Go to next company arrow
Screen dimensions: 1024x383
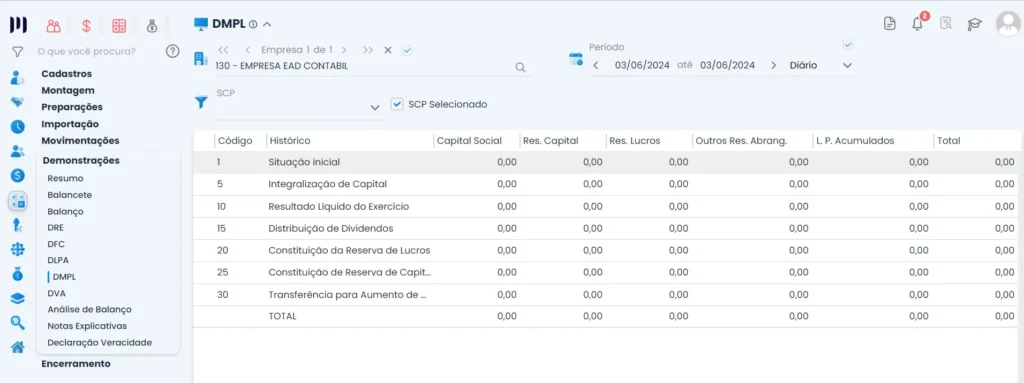tap(344, 50)
